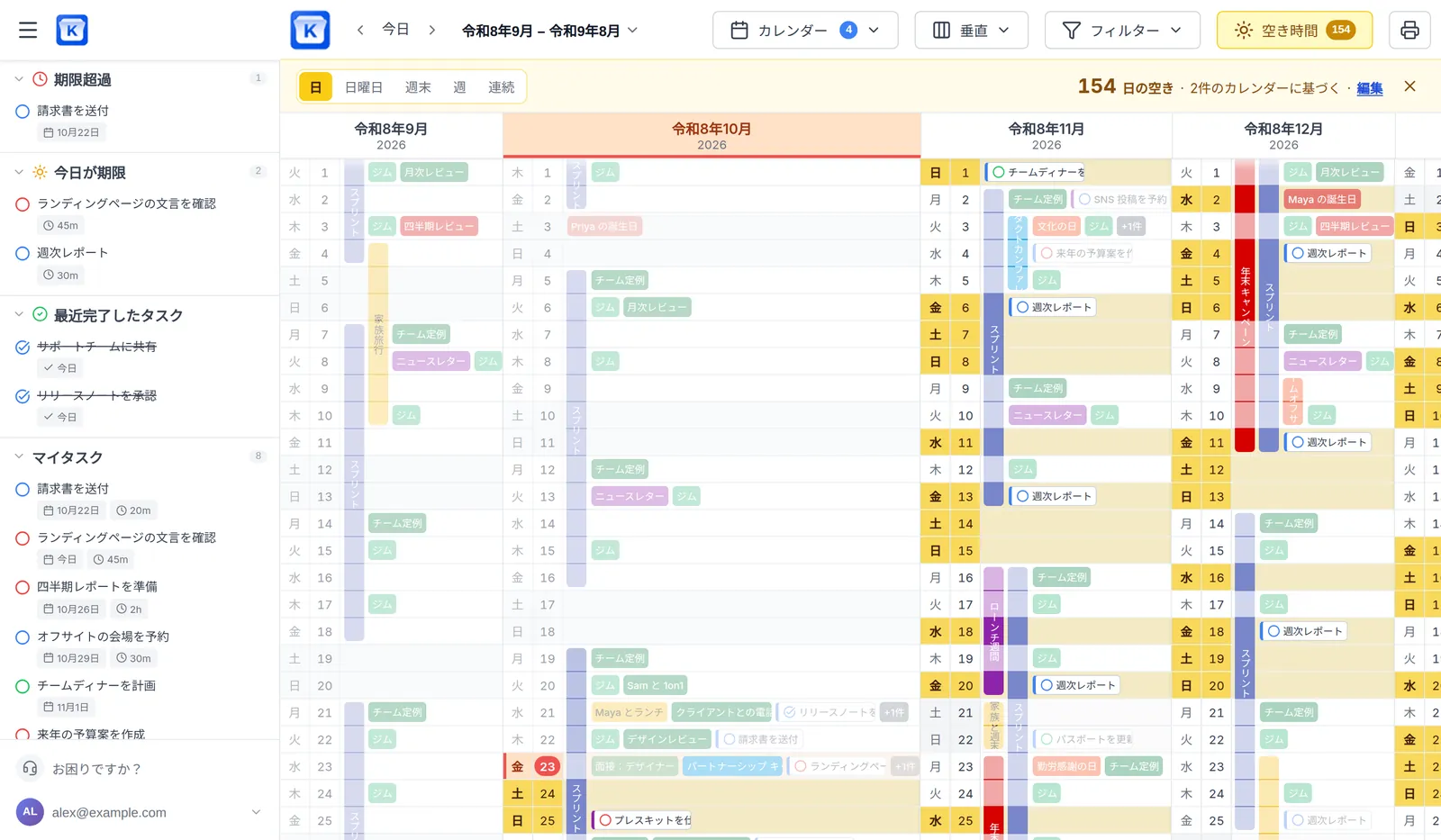Uncheck completed リリースノートを承認 task
1441x840 pixels.
[23, 396]
